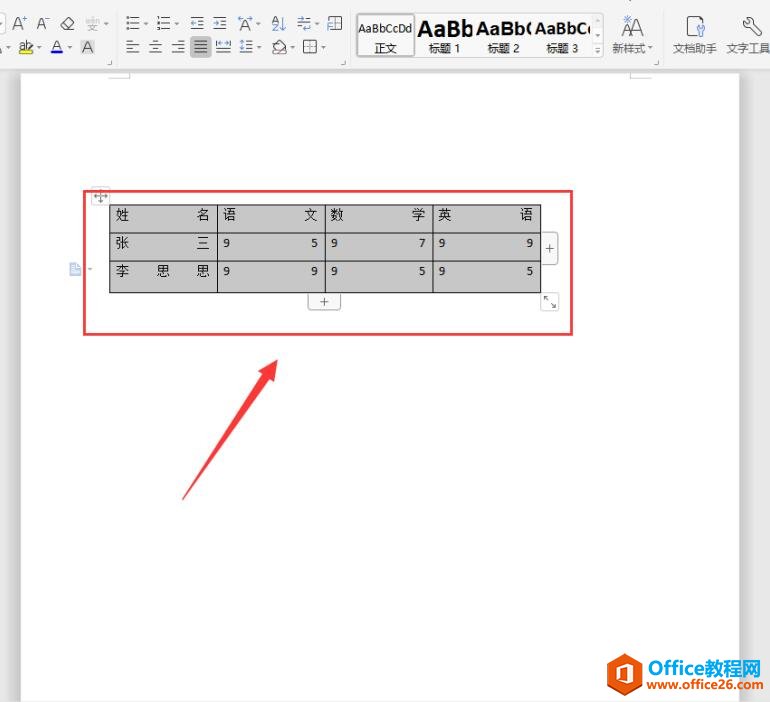Screen dimensions: 770x702
Task: Open paragraph group dialog launcher
Action: click(343, 63)
